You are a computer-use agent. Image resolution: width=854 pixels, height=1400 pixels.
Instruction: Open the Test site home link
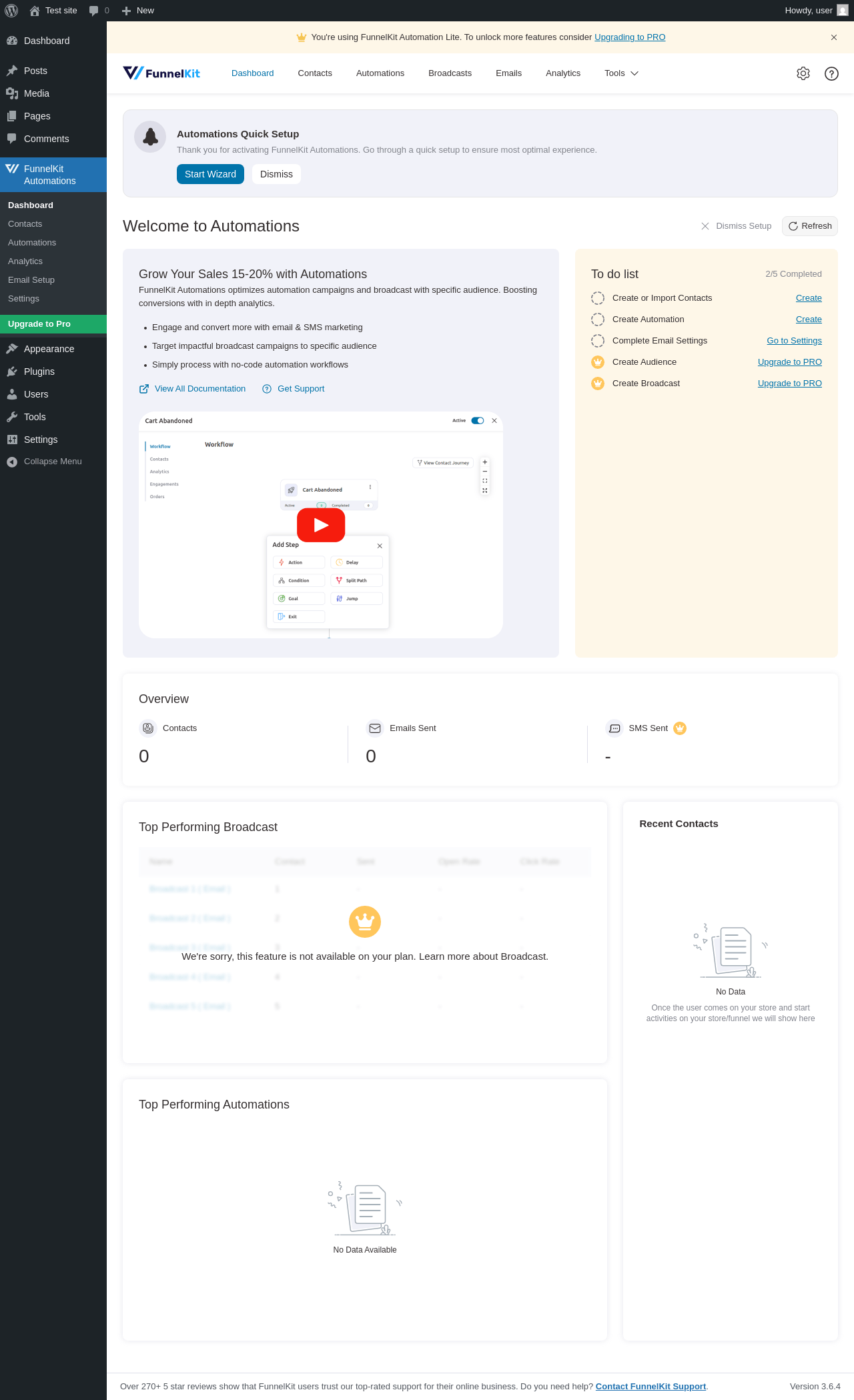coord(53,11)
